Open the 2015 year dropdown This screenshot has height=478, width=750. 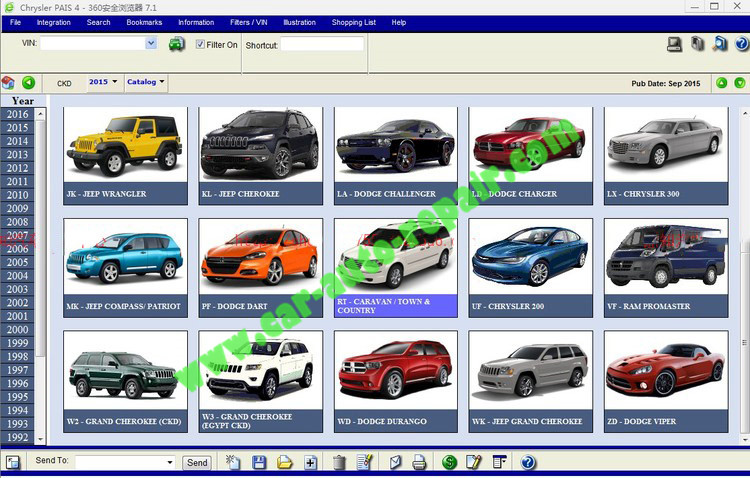pyautogui.click(x=103, y=82)
